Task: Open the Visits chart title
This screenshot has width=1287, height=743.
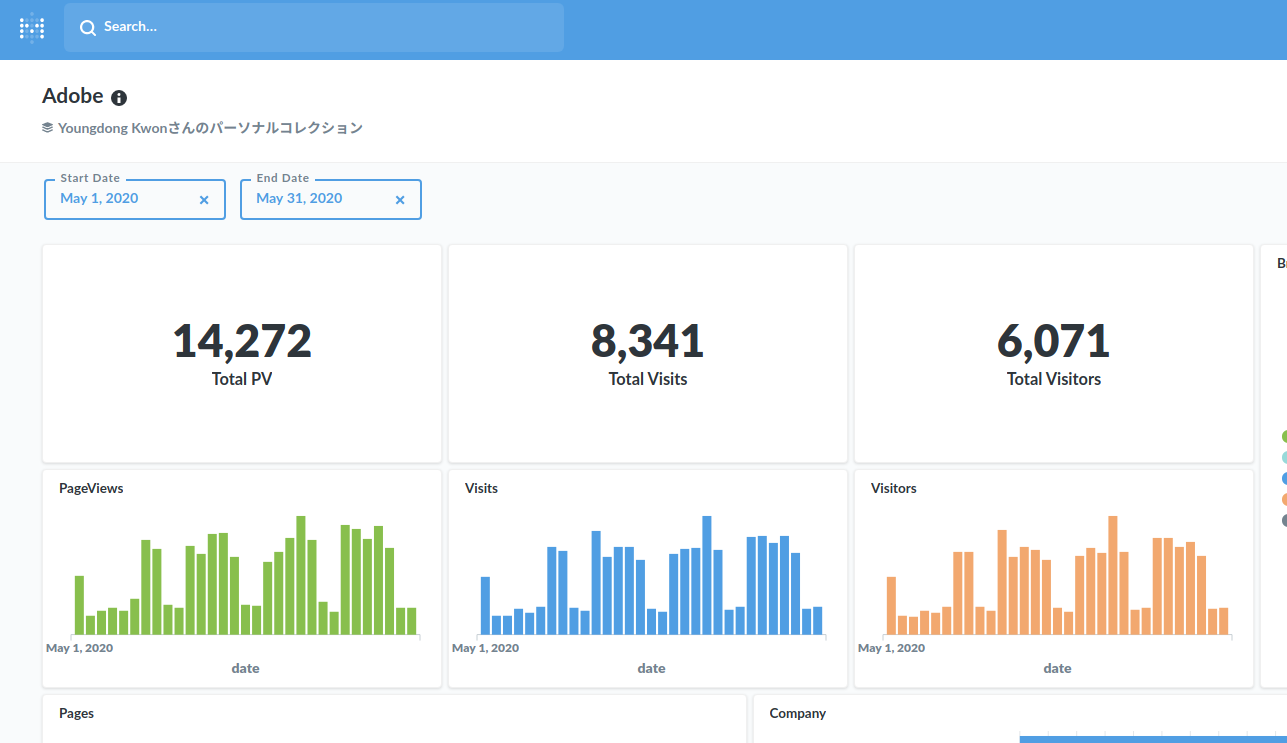Action: click(x=481, y=488)
